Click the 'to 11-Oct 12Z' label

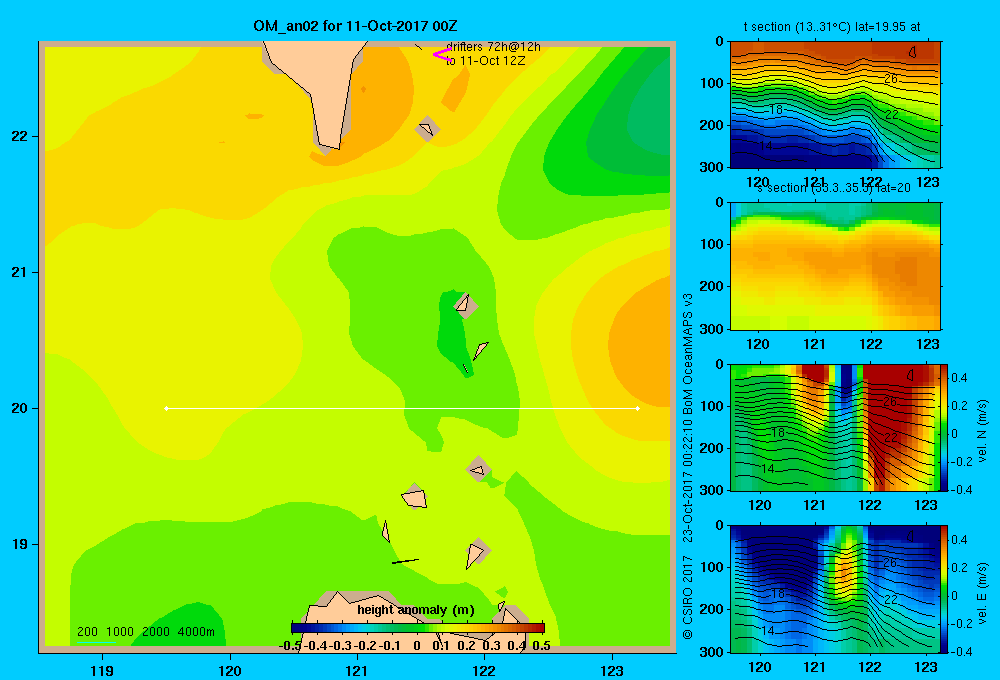coord(485,61)
